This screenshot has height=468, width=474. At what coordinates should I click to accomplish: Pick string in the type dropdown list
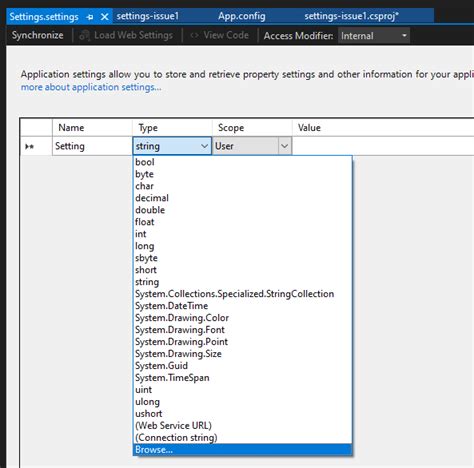242,282
